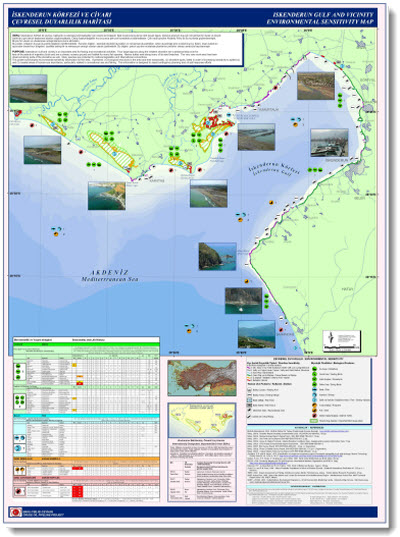Open the beach photo at top-left corner
The image size is (400, 537).
coord(28,89)
